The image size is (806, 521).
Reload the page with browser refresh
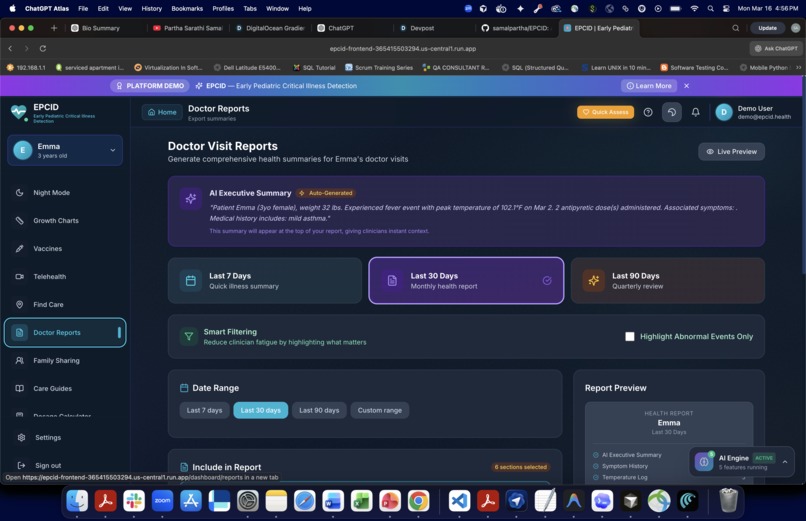click(43, 48)
